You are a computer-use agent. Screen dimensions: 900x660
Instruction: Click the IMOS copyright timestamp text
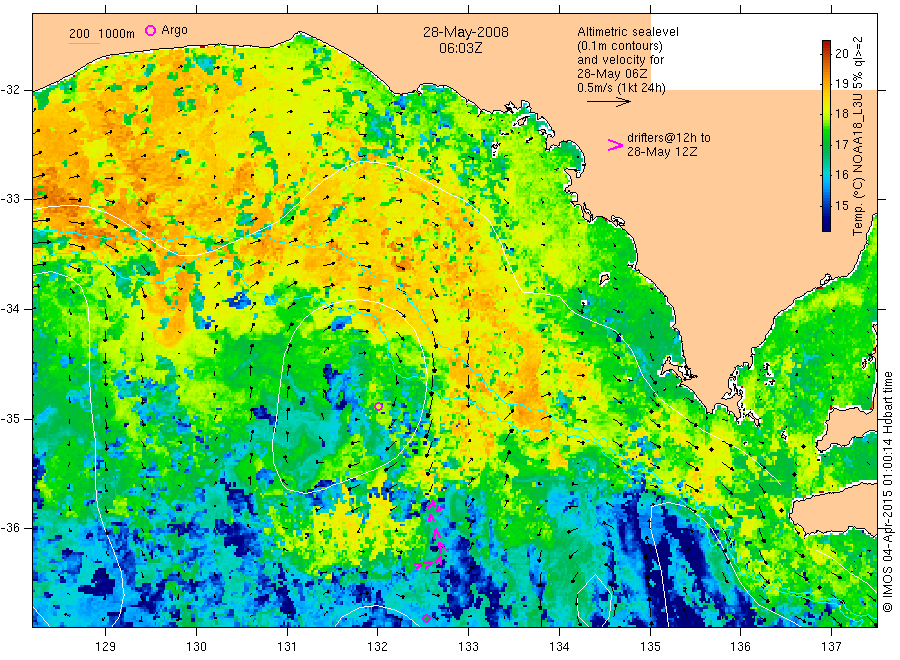coord(888,491)
